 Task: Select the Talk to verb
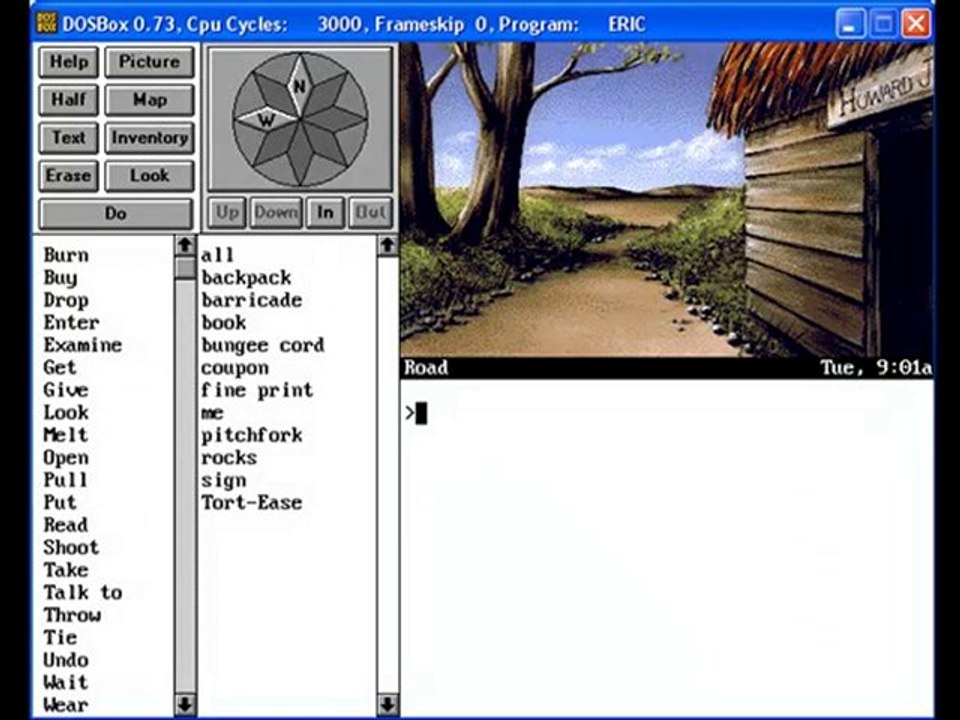(83, 592)
